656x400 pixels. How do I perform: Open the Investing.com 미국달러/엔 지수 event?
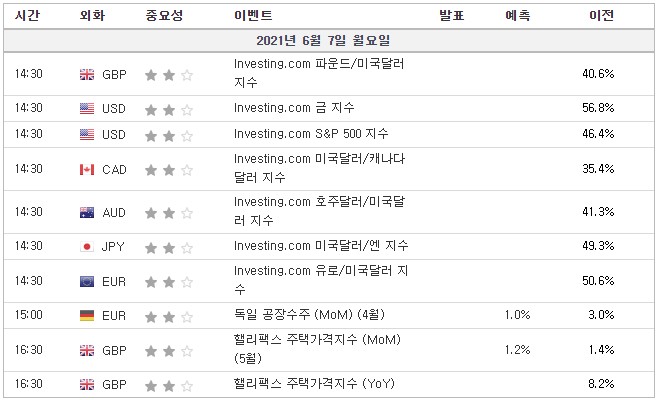click(x=320, y=246)
